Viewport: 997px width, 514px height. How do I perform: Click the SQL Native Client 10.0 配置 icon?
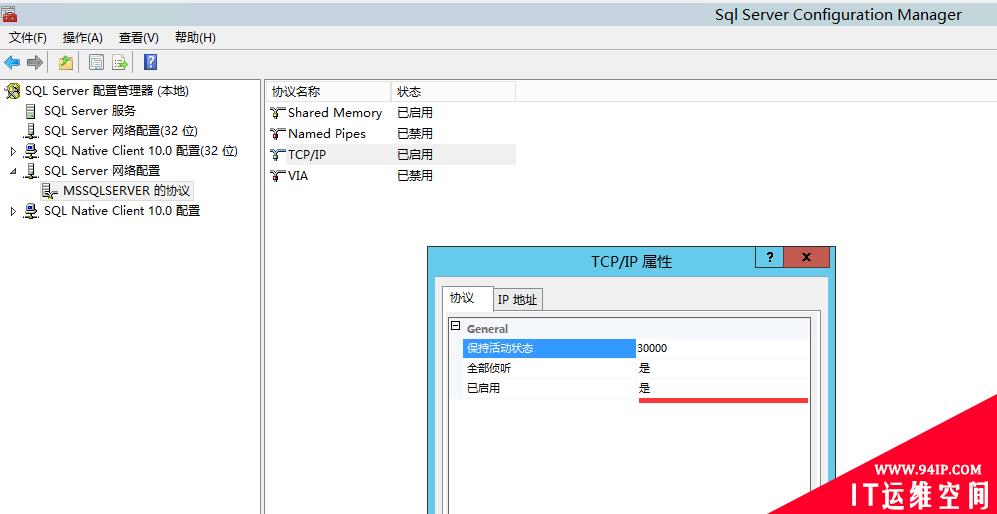pyautogui.click(x=31, y=211)
